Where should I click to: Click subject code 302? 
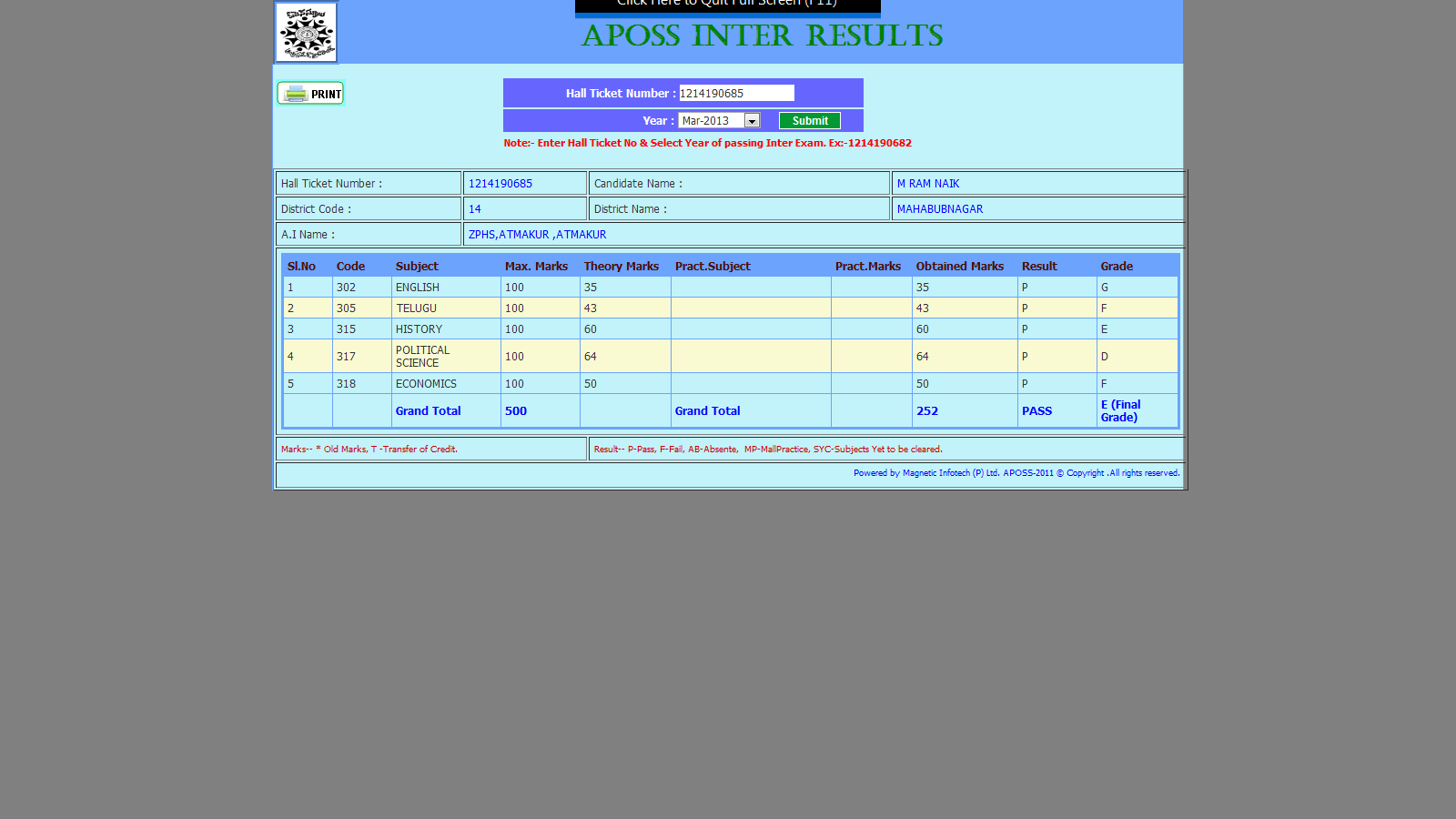[346, 287]
